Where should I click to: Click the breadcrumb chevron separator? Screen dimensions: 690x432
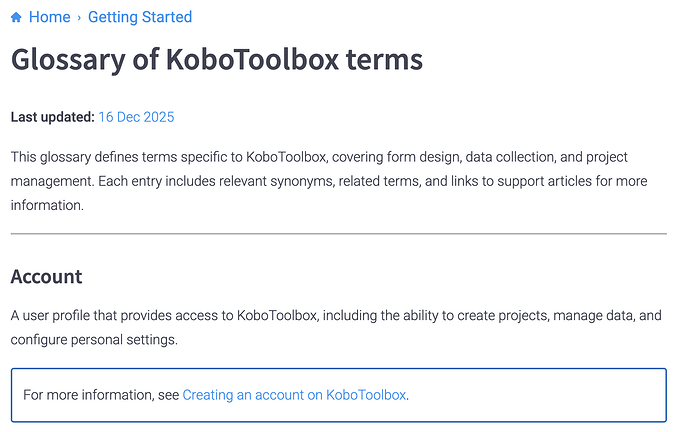point(79,17)
